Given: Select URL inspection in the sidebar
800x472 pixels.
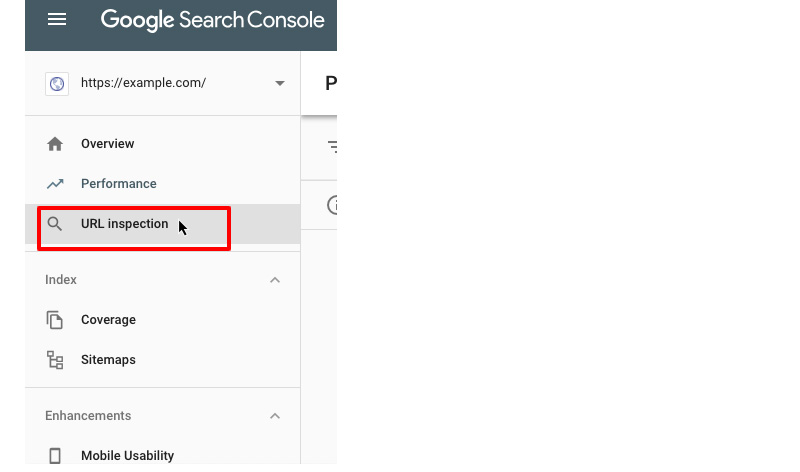Looking at the screenshot, I should [x=124, y=224].
